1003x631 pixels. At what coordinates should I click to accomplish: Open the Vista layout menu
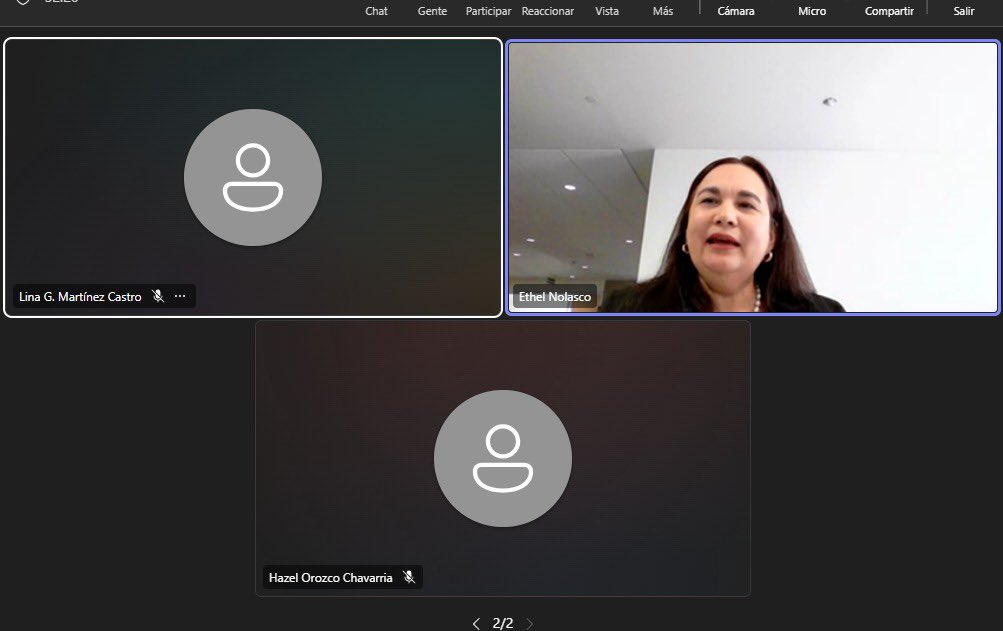click(x=607, y=11)
